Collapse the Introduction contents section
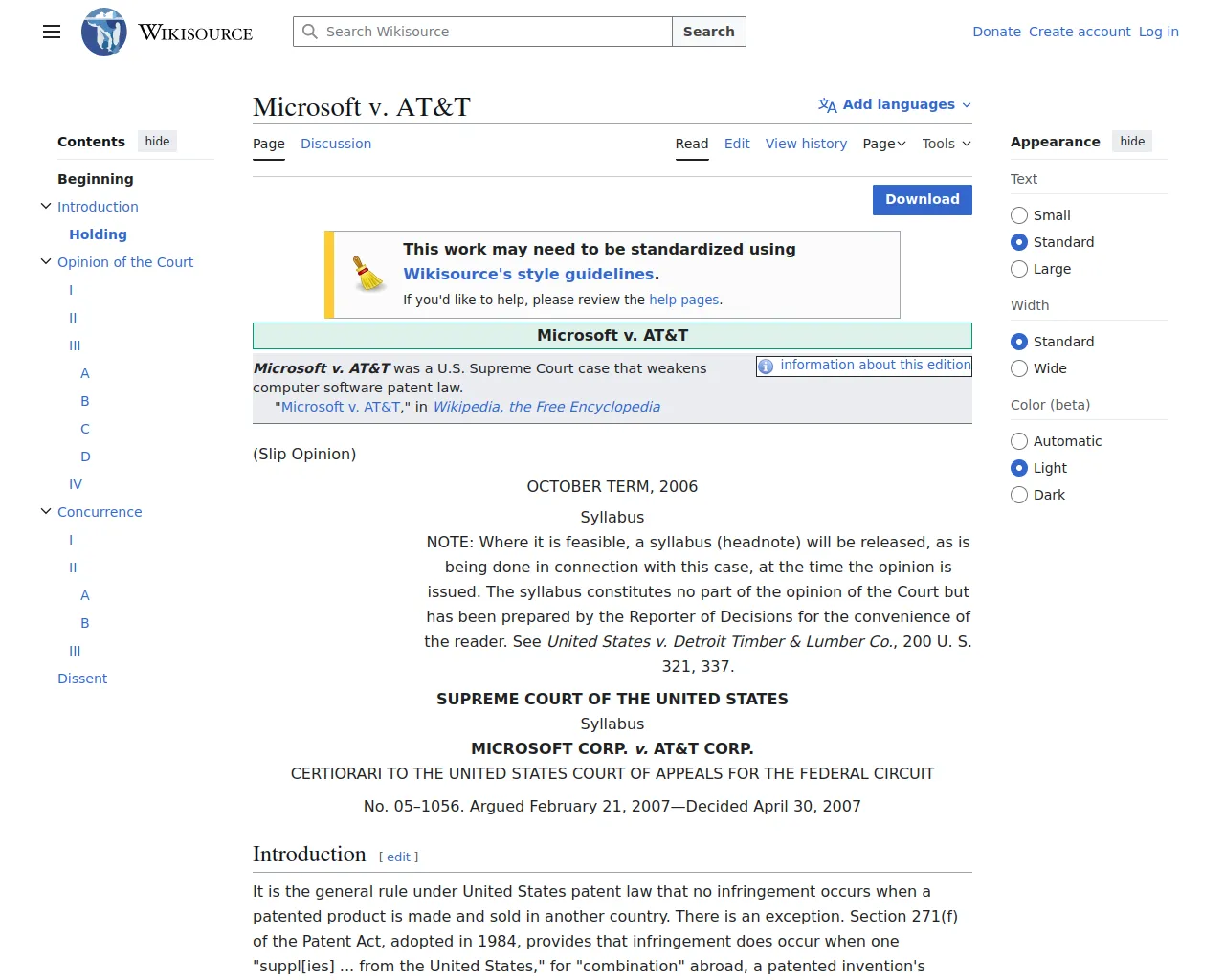1225x980 pixels. coord(46,207)
